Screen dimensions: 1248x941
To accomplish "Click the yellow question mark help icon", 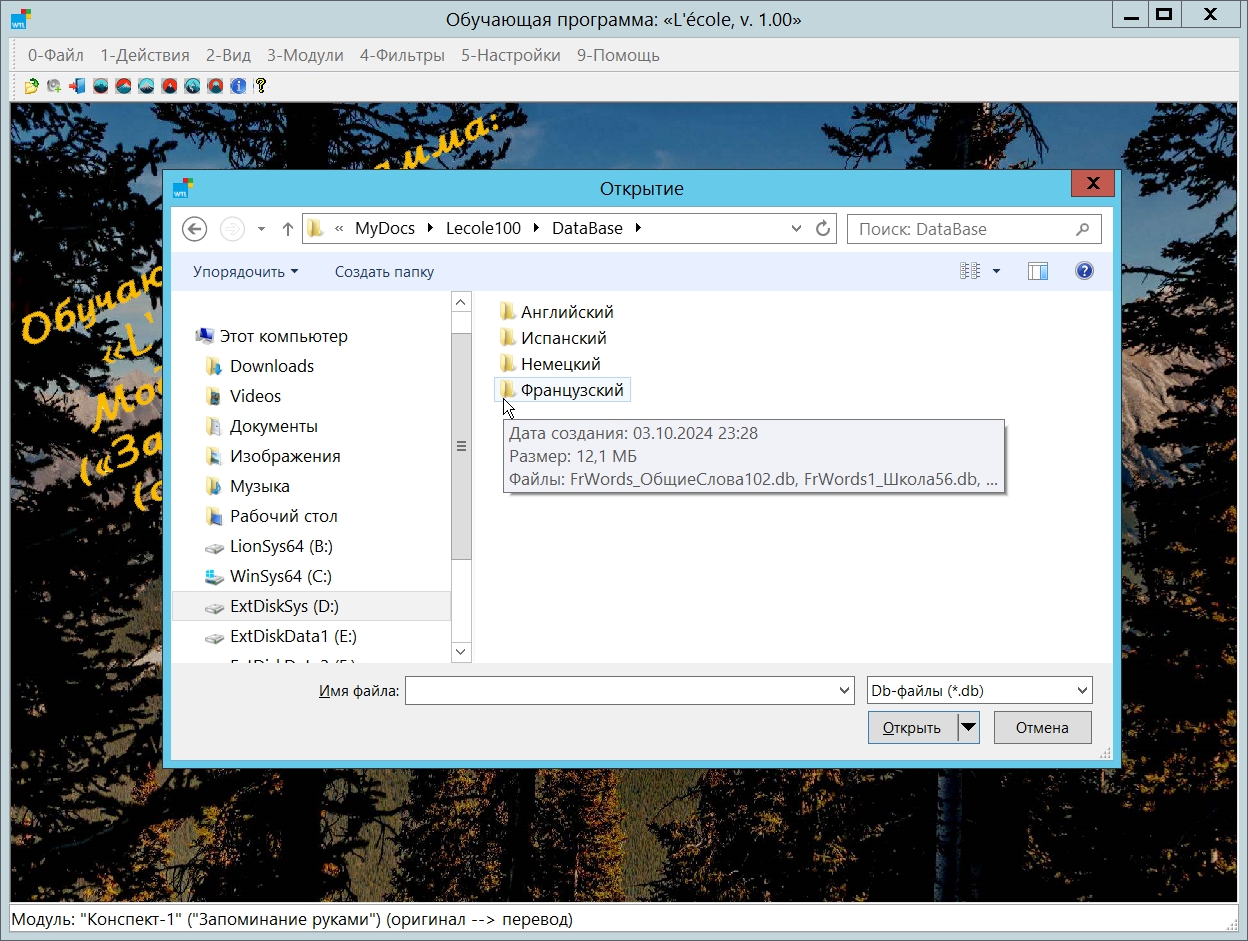I will tap(260, 86).
